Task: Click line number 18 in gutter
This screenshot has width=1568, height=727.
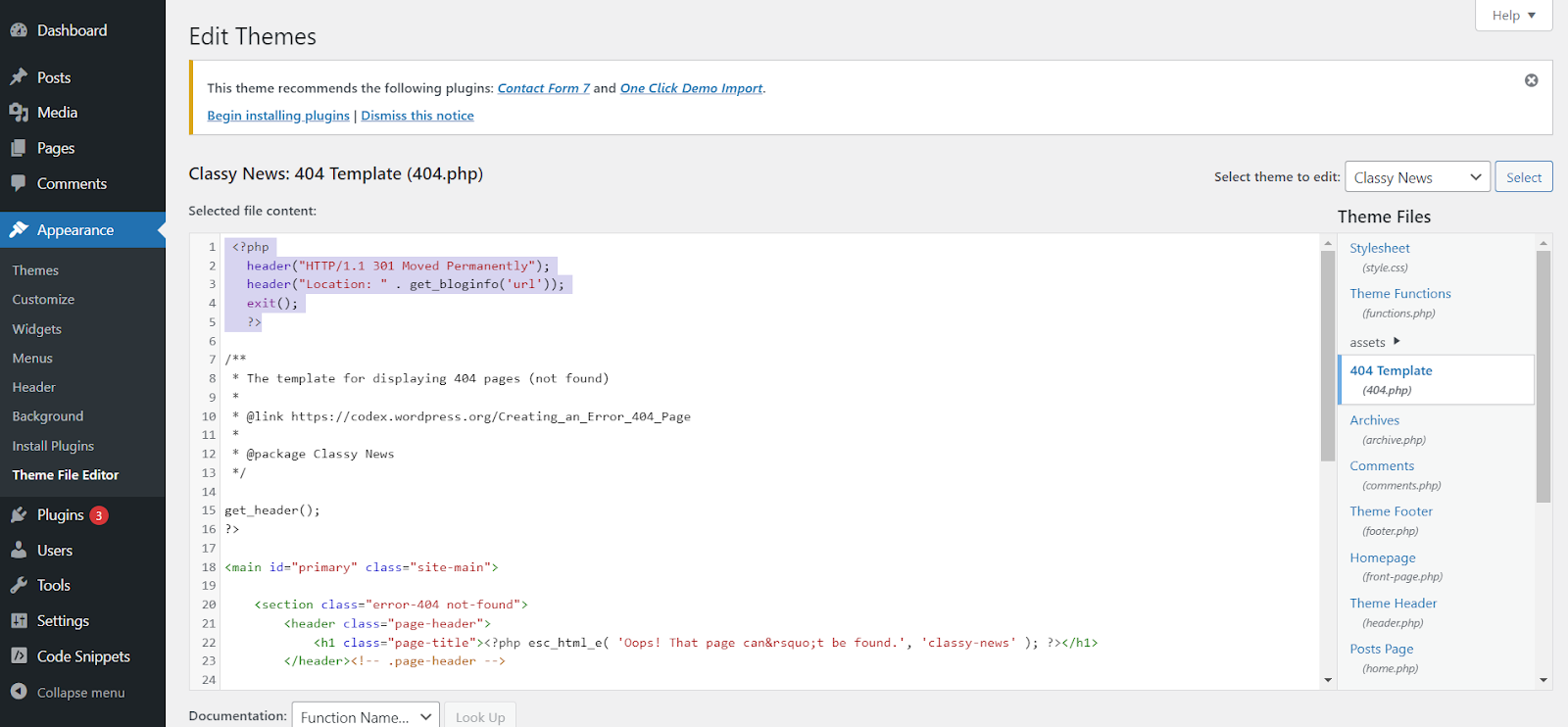Action: tap(209, 567)
